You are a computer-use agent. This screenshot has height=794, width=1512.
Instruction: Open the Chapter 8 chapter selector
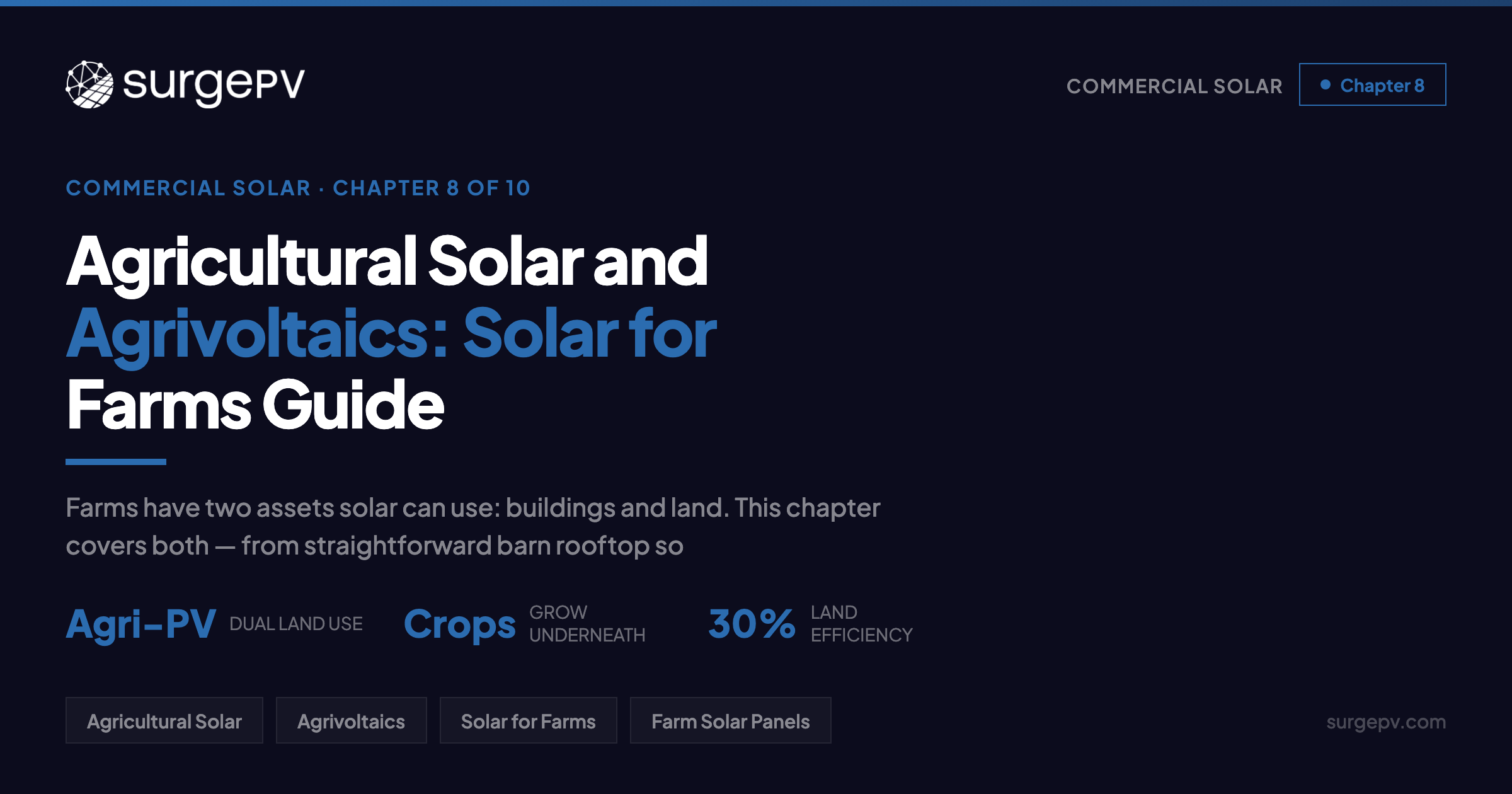[1373, 84]
